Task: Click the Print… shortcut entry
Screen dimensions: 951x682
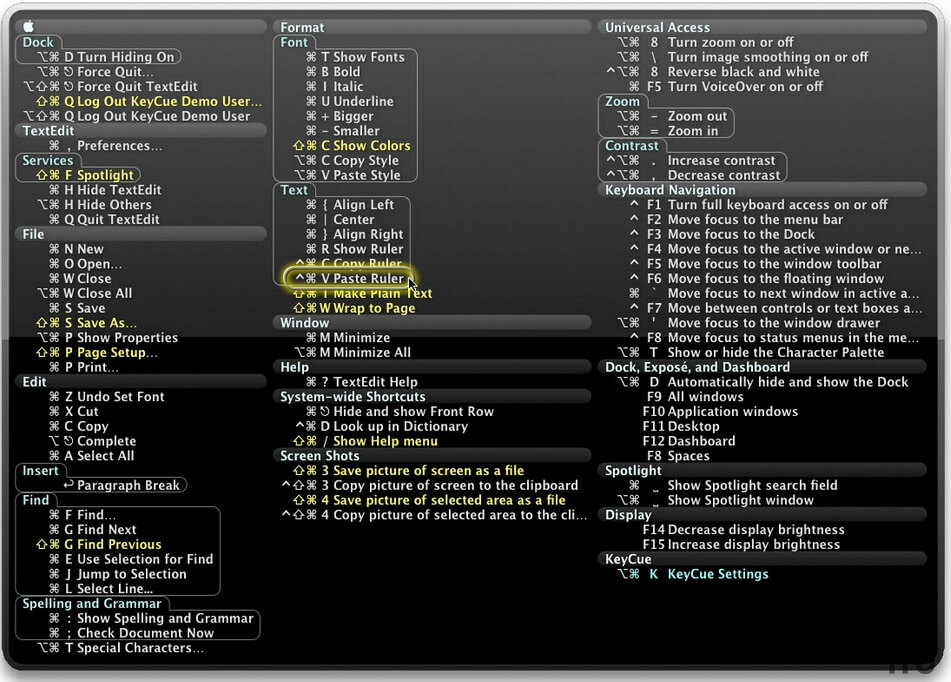Action: click(84, 367)
